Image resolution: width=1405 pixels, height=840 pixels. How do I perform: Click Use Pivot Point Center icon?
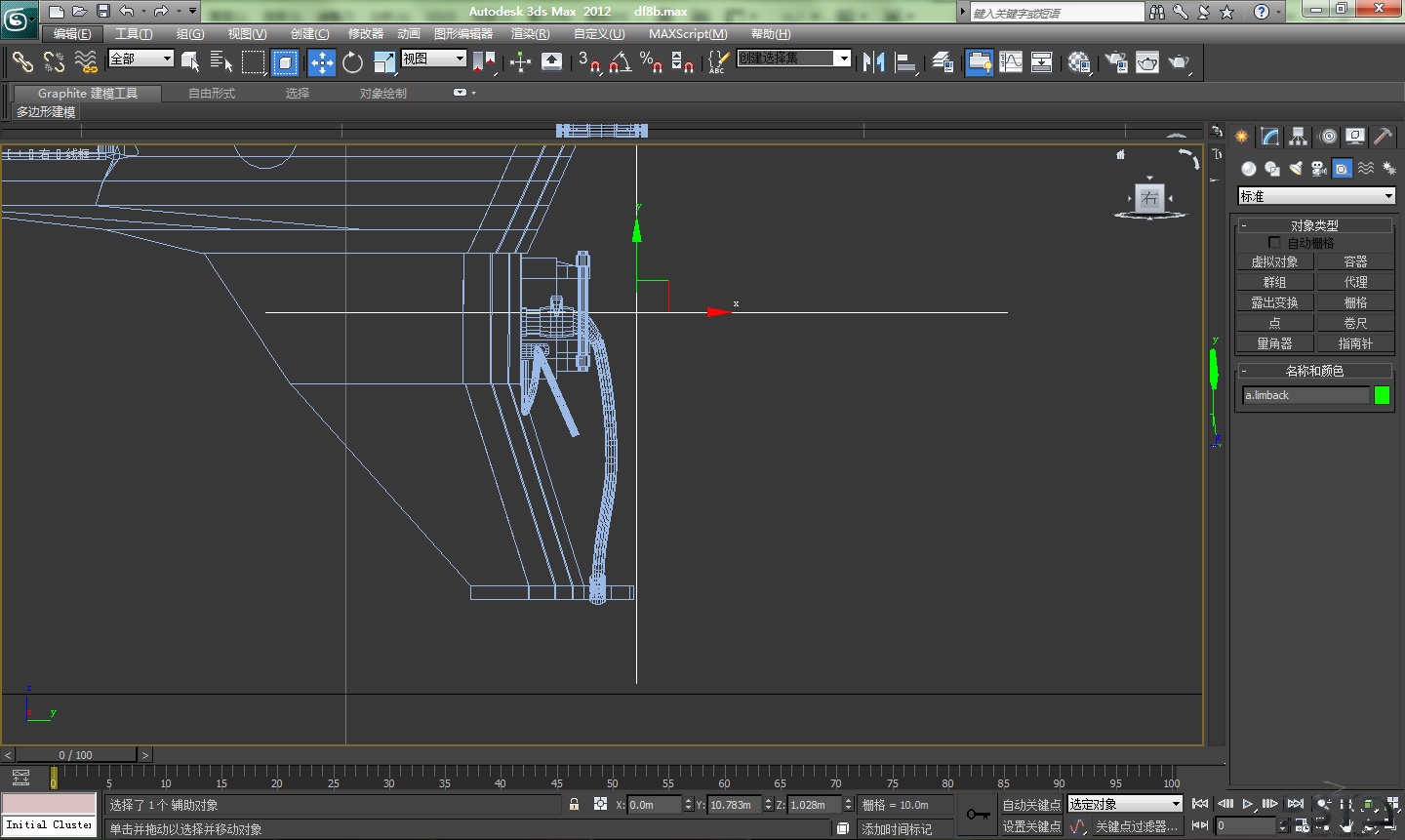point(485,62)
